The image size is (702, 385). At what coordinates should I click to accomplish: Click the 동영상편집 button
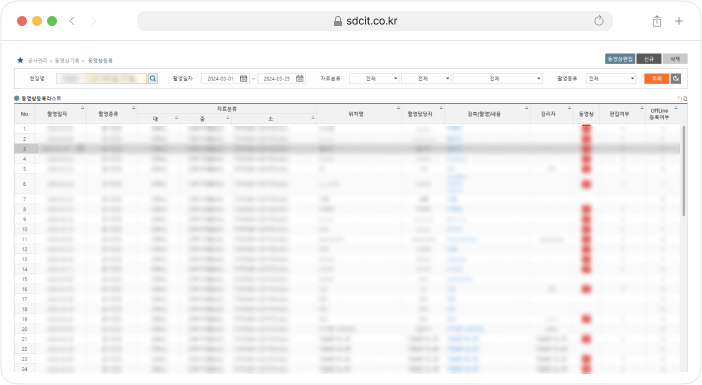pos(620,59)
